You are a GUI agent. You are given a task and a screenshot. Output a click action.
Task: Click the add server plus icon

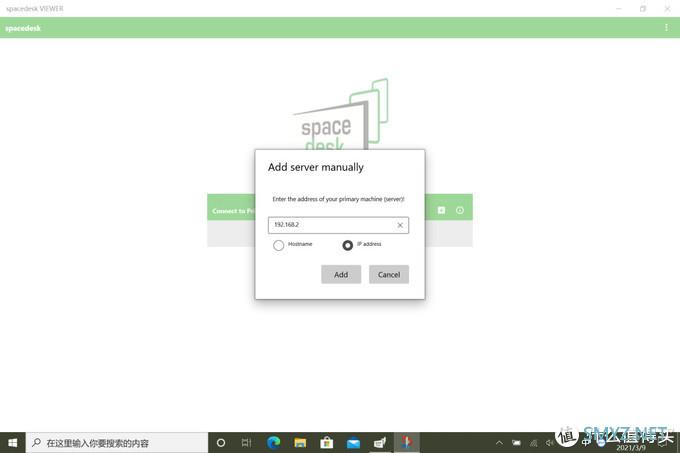click(441, 210)
